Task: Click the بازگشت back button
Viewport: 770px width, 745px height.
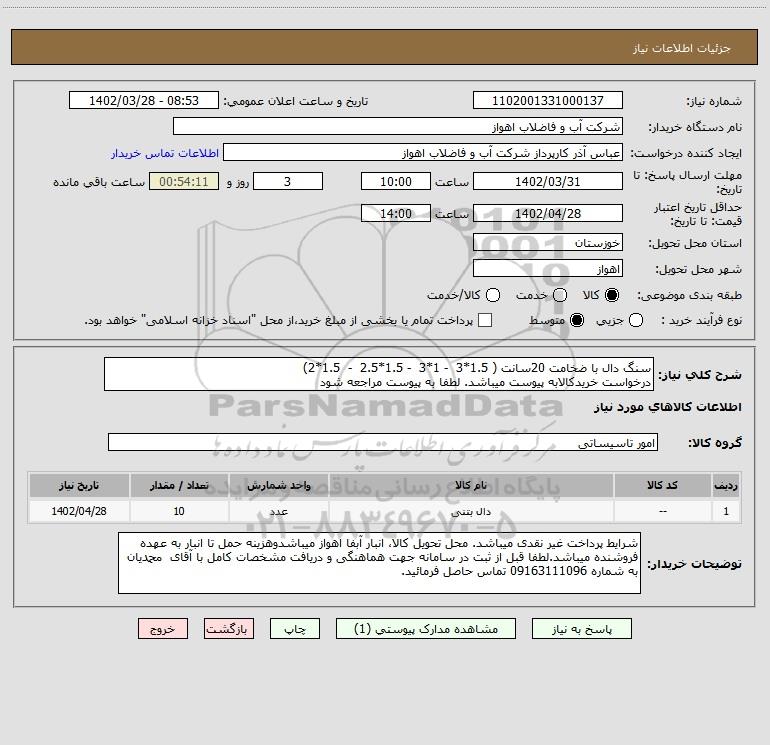Action: (229, 629)
